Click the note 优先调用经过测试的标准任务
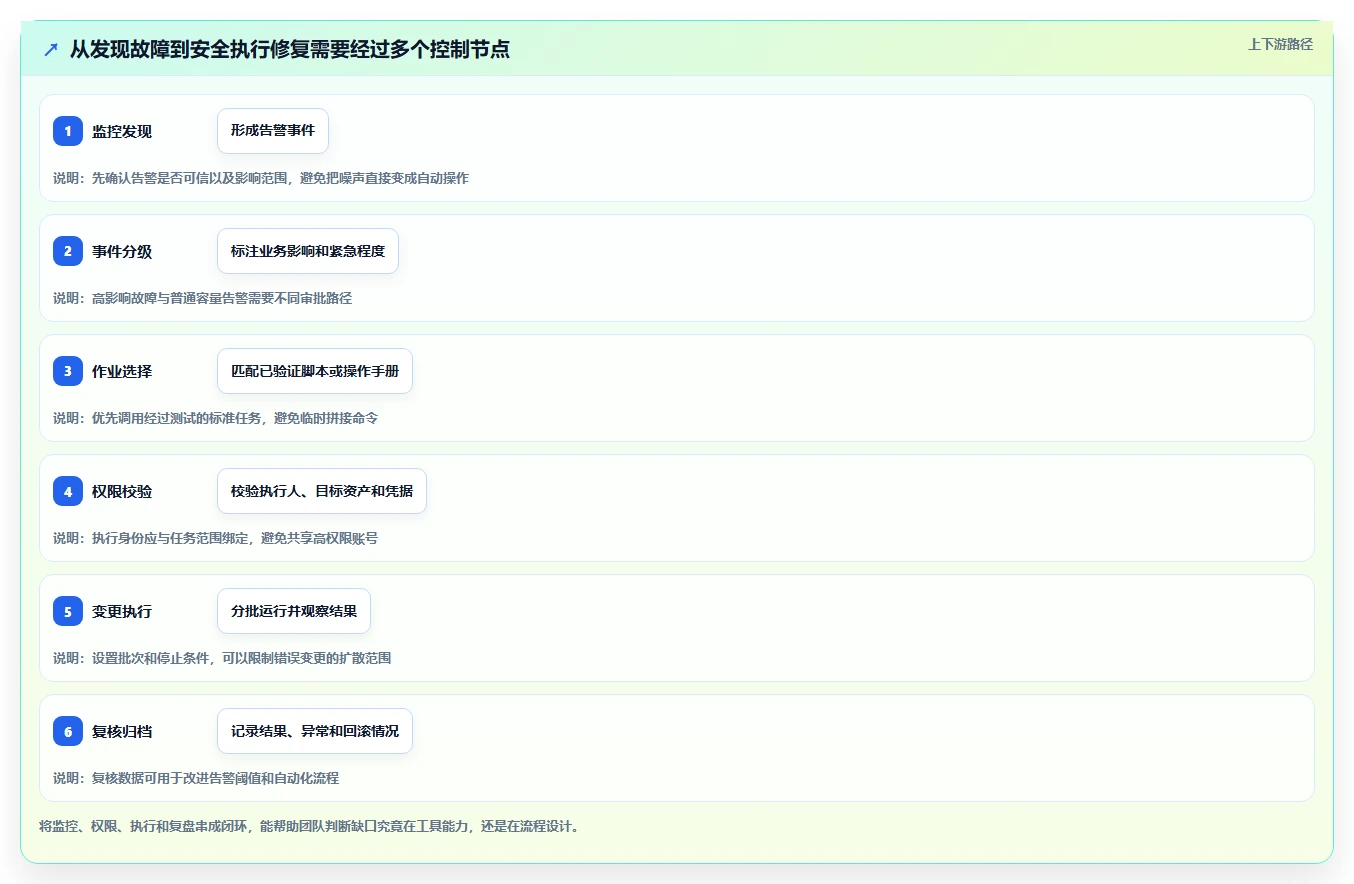Image resolution: width=1354 pixels, height=884 pixels. point(176,418)
